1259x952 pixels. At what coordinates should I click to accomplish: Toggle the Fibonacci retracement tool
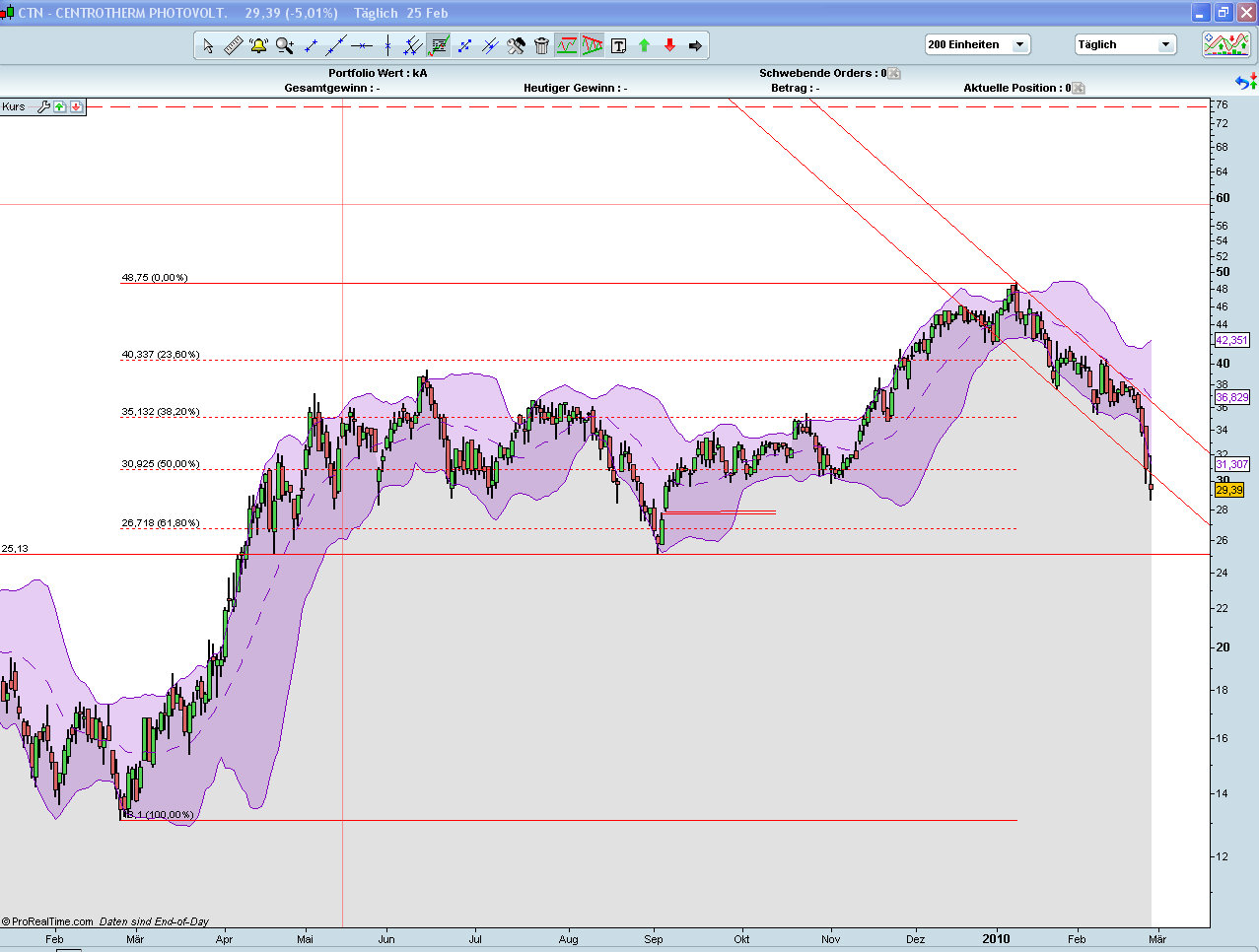(439, 45)
